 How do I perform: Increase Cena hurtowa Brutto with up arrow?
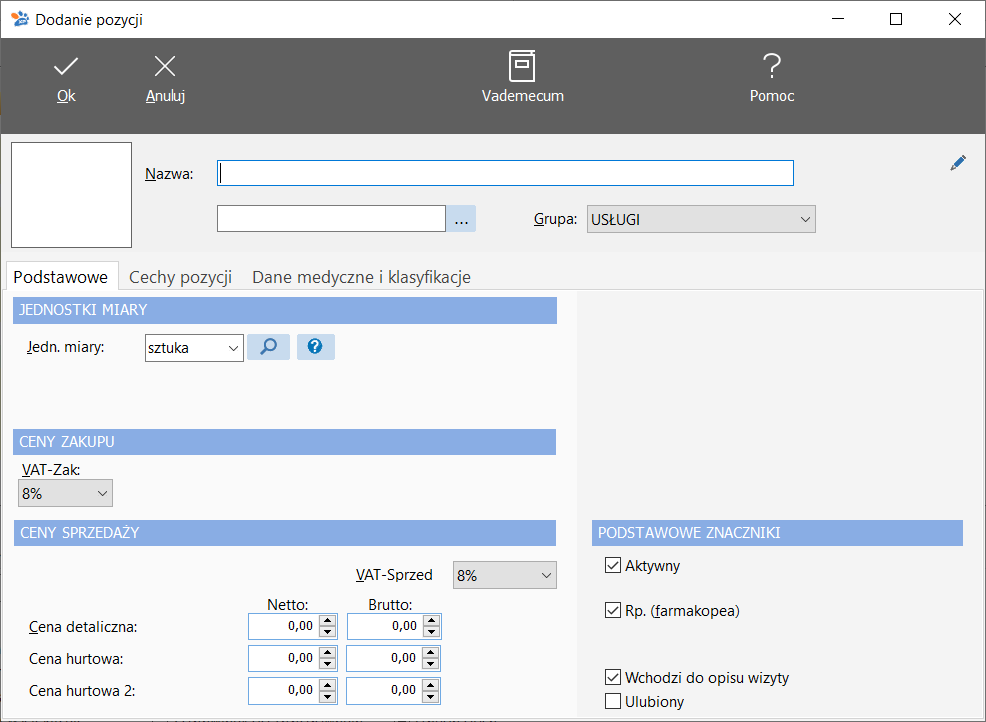click(x=431, y=652)
